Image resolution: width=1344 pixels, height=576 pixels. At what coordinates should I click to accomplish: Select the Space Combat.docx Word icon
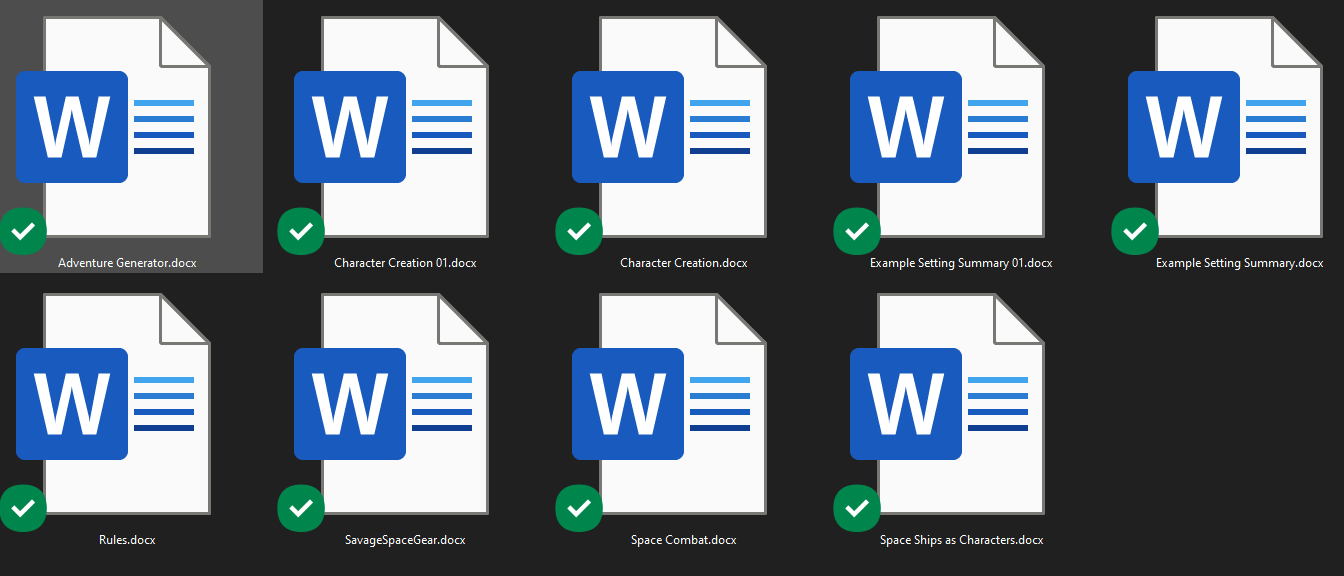click(x=669, y=404)
